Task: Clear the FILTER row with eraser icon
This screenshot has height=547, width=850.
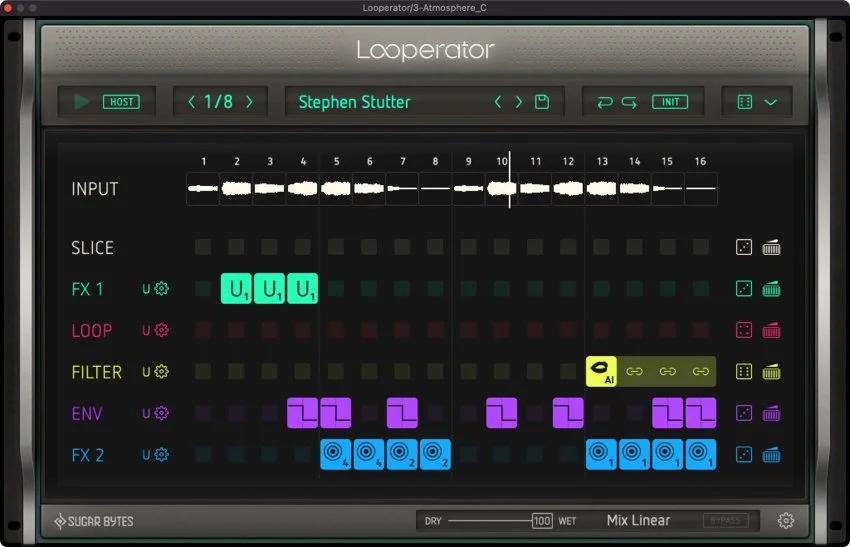Action: click(x=771, y=371)
